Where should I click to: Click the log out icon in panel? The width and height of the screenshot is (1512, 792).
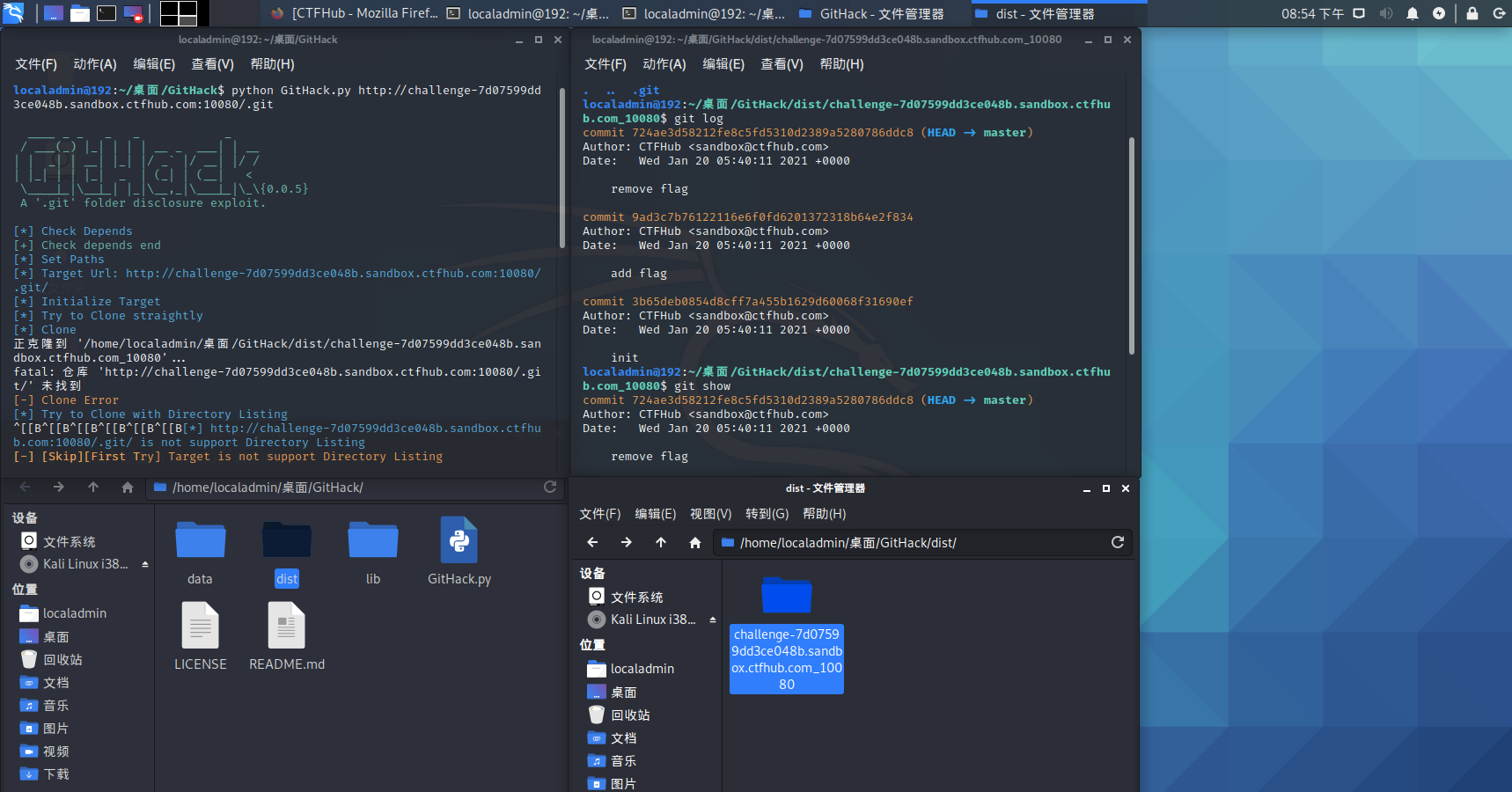1499,13
